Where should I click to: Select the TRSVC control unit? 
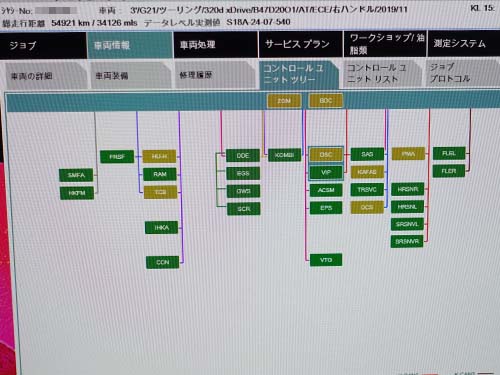pos(367,190)
